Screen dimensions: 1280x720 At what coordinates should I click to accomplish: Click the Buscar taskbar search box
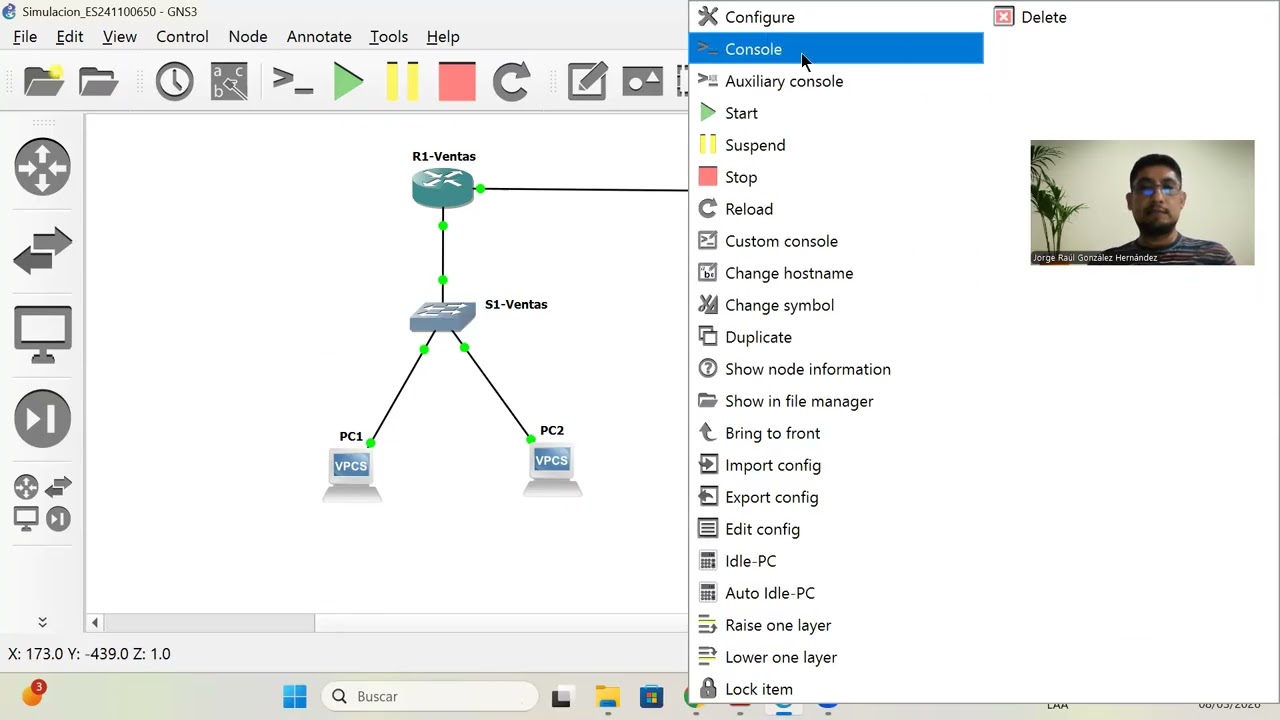click(430, 696)
